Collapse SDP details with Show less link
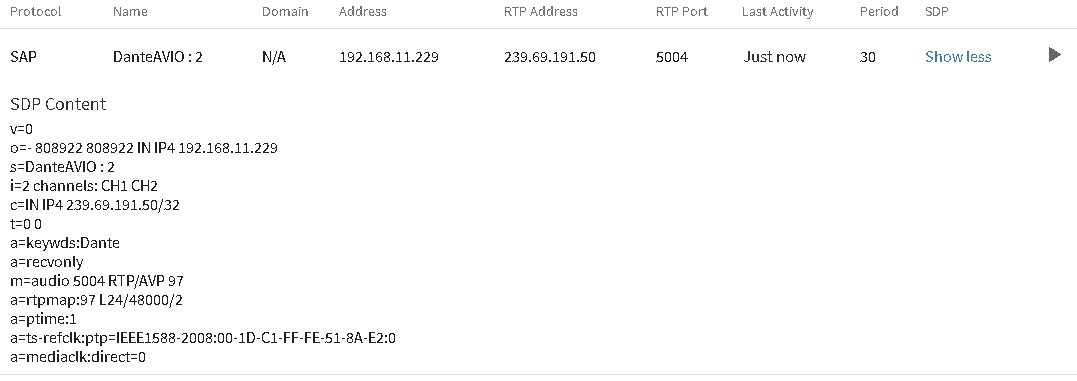This screenshot has width=1077, height=381. pos(958,57)
